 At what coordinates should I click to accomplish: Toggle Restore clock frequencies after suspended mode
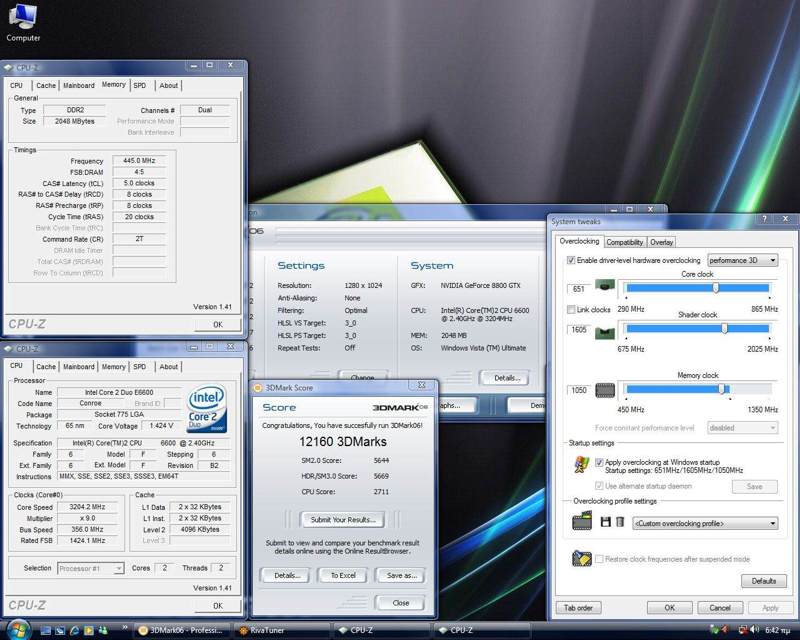[599, 559]
